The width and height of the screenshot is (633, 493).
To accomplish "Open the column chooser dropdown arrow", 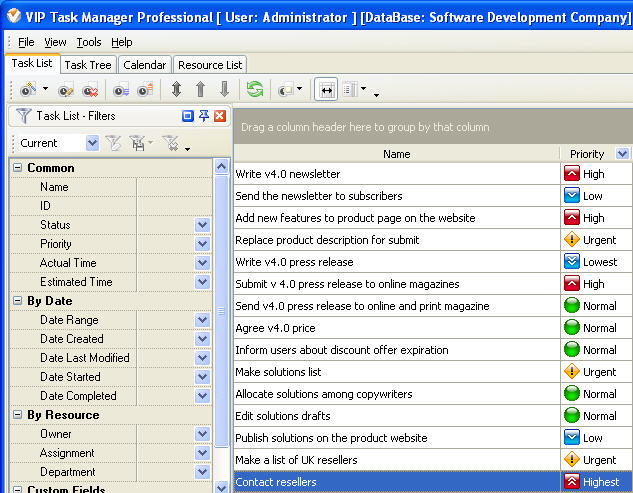I will (363, 88).
